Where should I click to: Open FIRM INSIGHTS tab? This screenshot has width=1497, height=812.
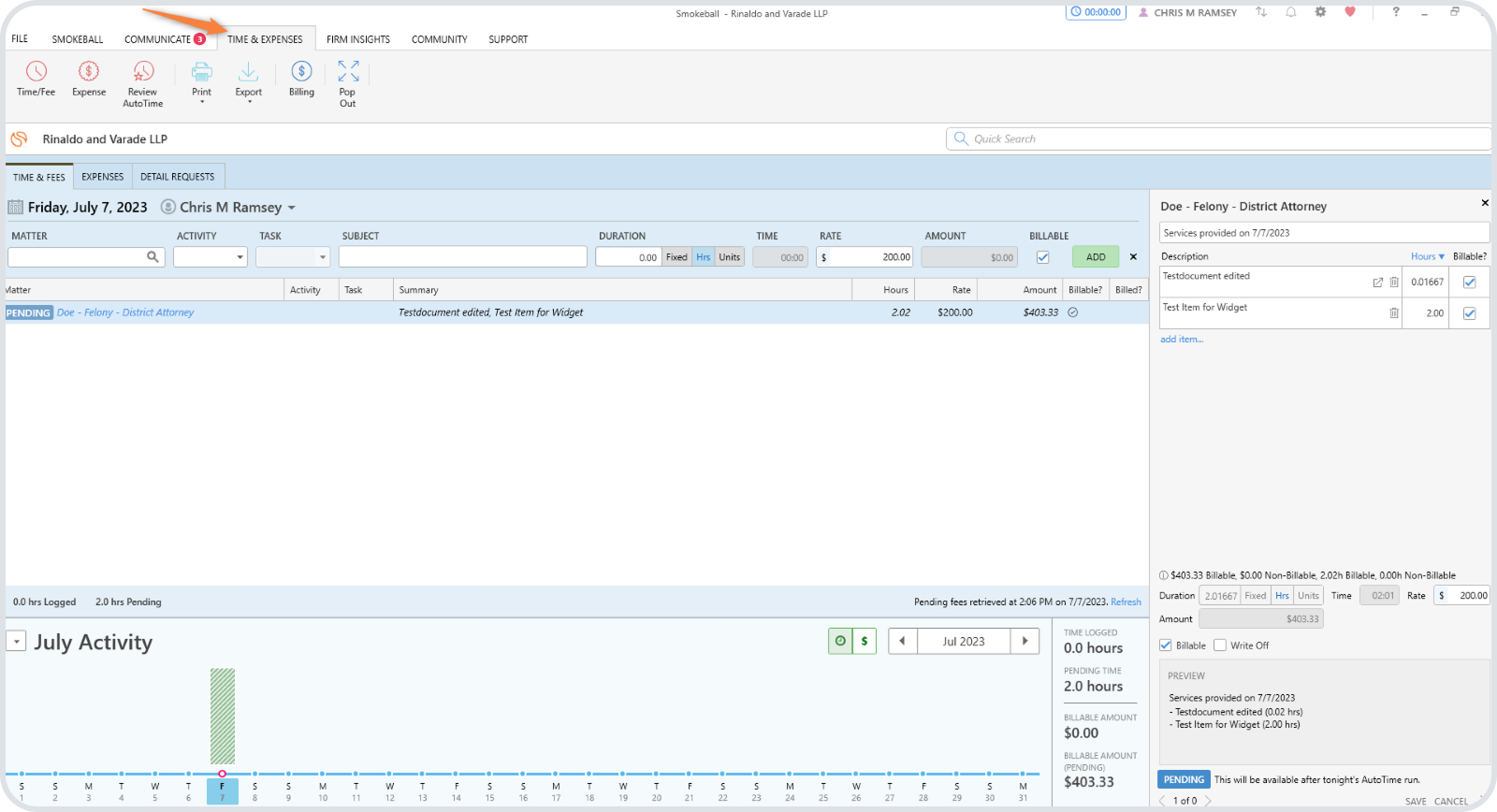358,39
